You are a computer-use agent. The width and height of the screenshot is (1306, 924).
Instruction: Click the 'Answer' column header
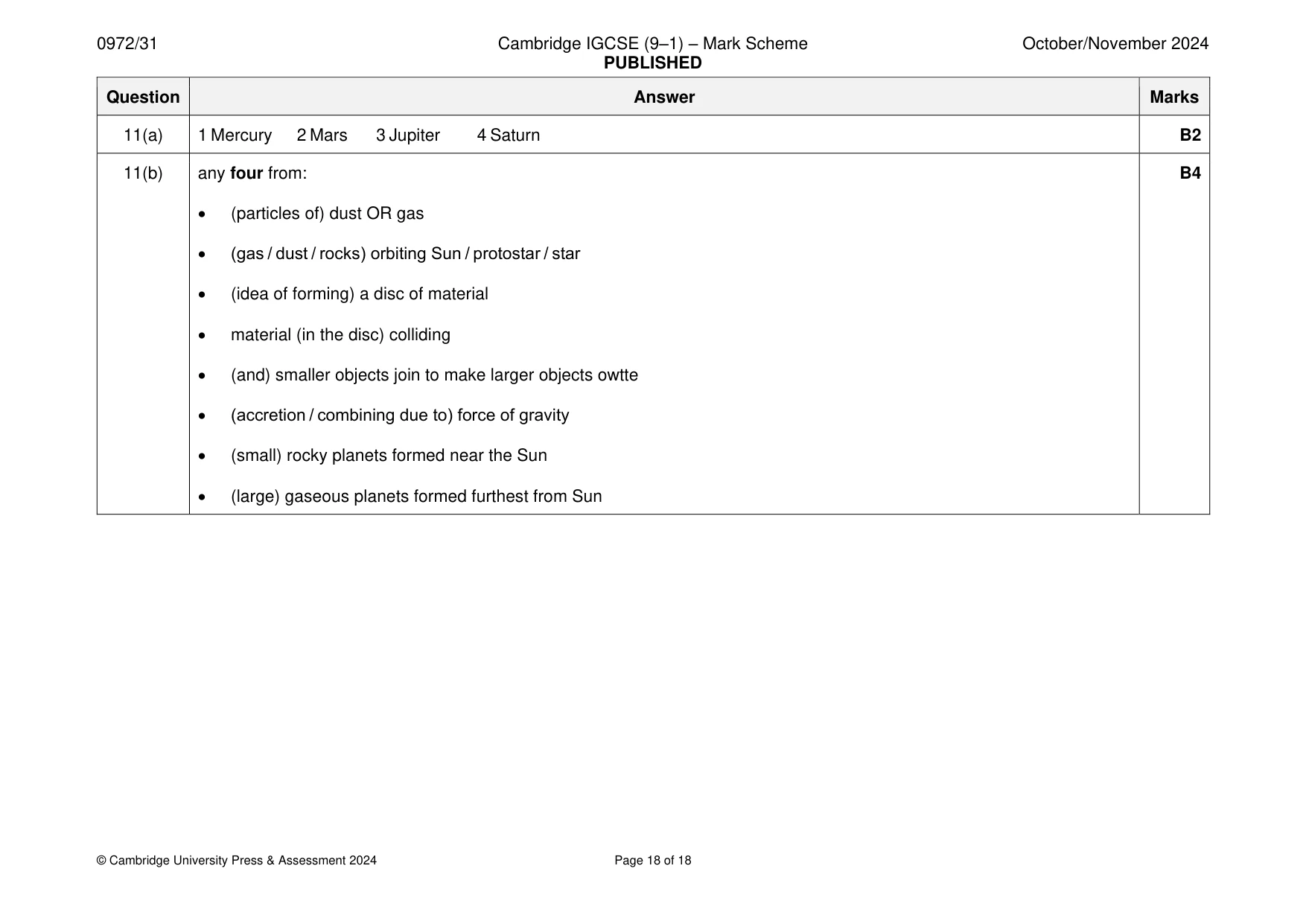[664, 97]
